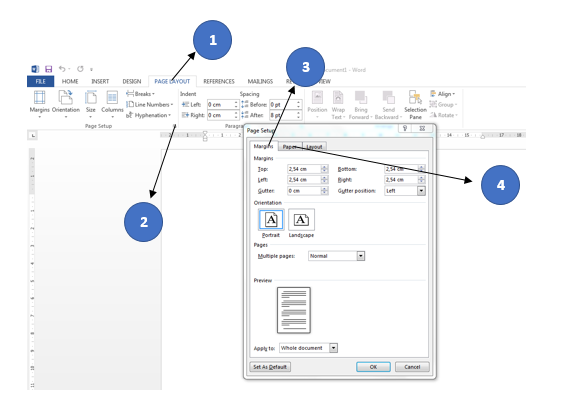Screen dimensions: 580x398
Task: Click the tab selector at ruler corner
Action: click(33, 136)
